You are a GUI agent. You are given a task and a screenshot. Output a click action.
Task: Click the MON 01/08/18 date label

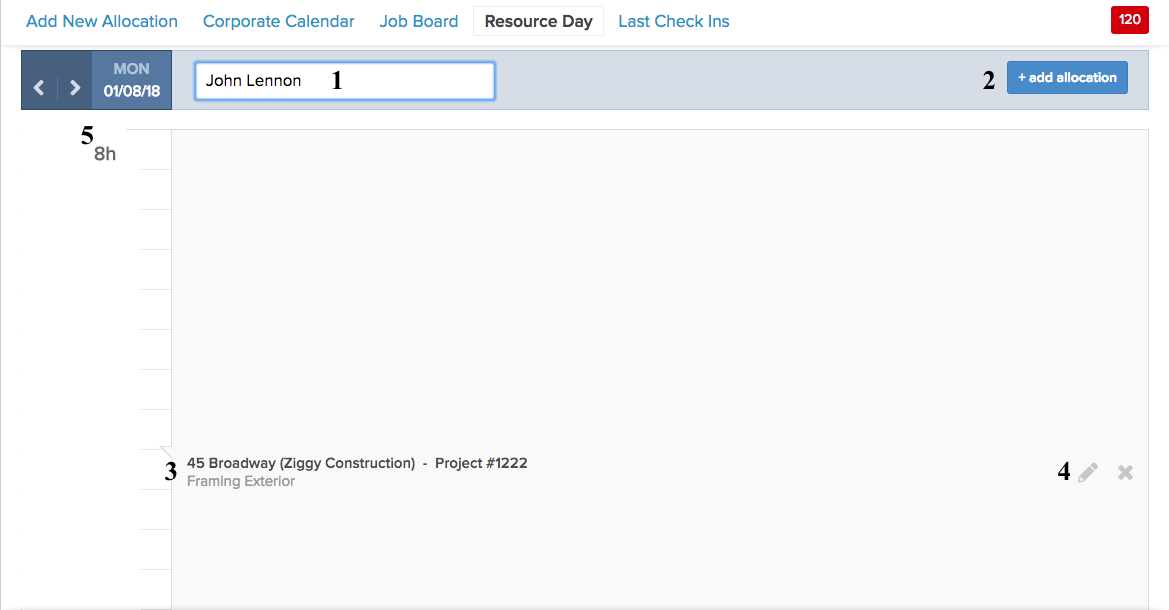tap(132, 80)
